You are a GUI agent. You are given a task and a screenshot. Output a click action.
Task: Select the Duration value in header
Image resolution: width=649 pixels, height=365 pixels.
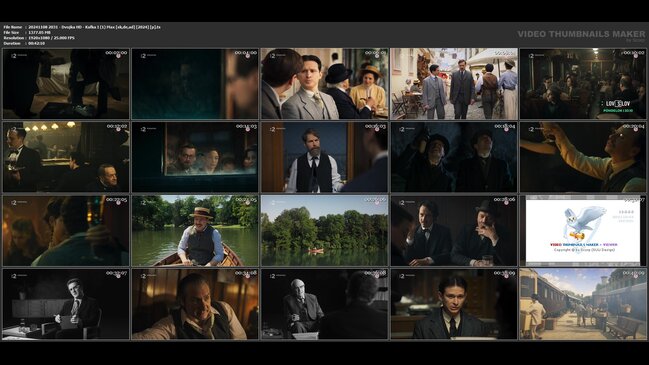coord(36,43)
